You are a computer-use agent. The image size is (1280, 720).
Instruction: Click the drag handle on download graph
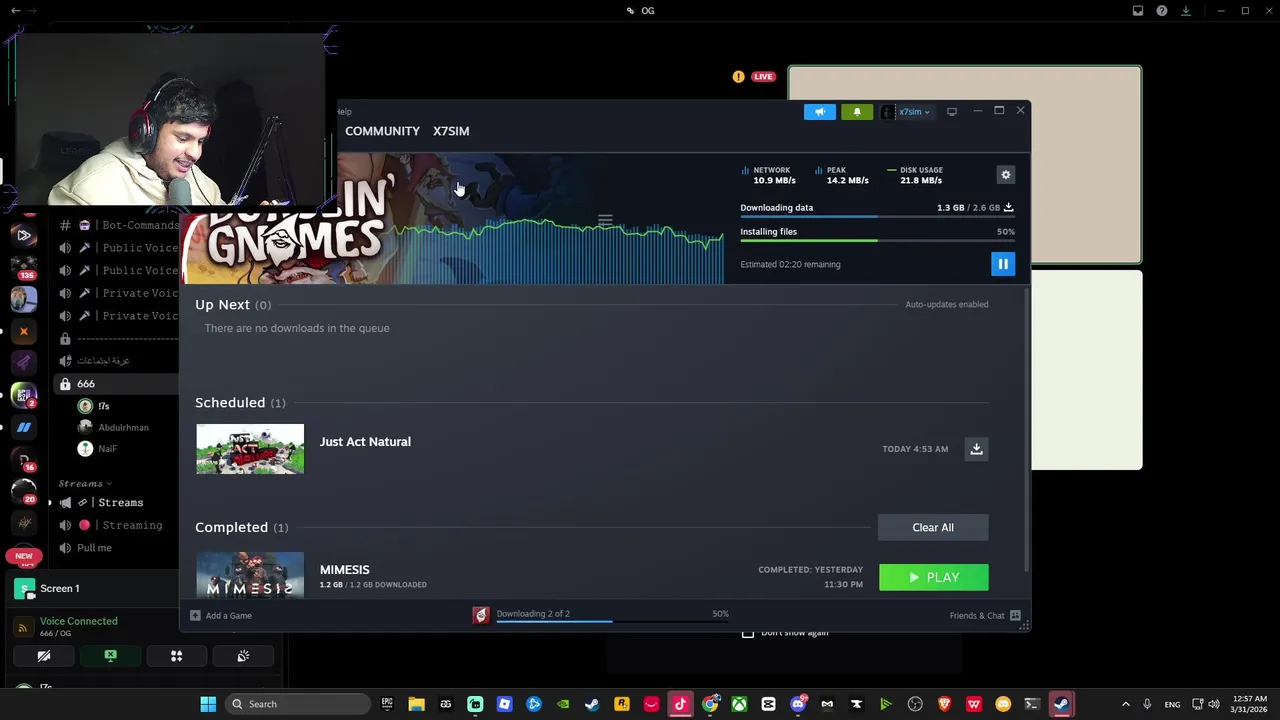605,220
